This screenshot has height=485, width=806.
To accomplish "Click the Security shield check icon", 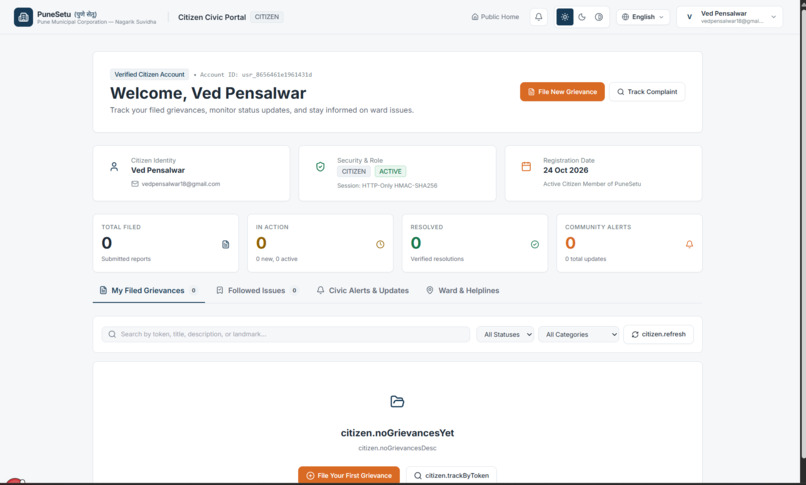I will coord(320,167).
